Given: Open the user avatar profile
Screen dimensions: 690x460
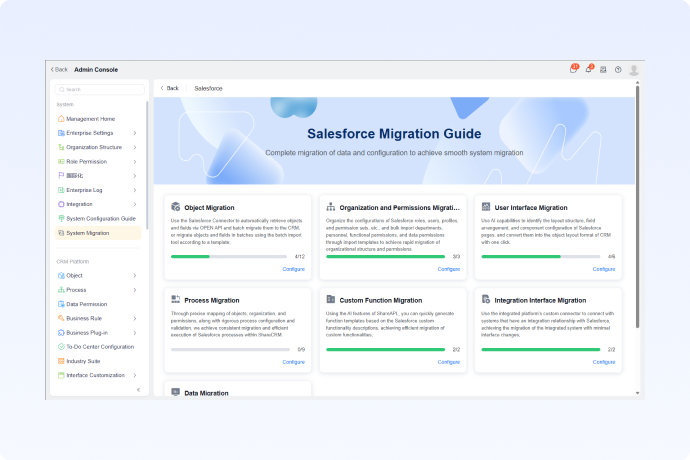Looking at the screenshot, I should tap(634, 70).
